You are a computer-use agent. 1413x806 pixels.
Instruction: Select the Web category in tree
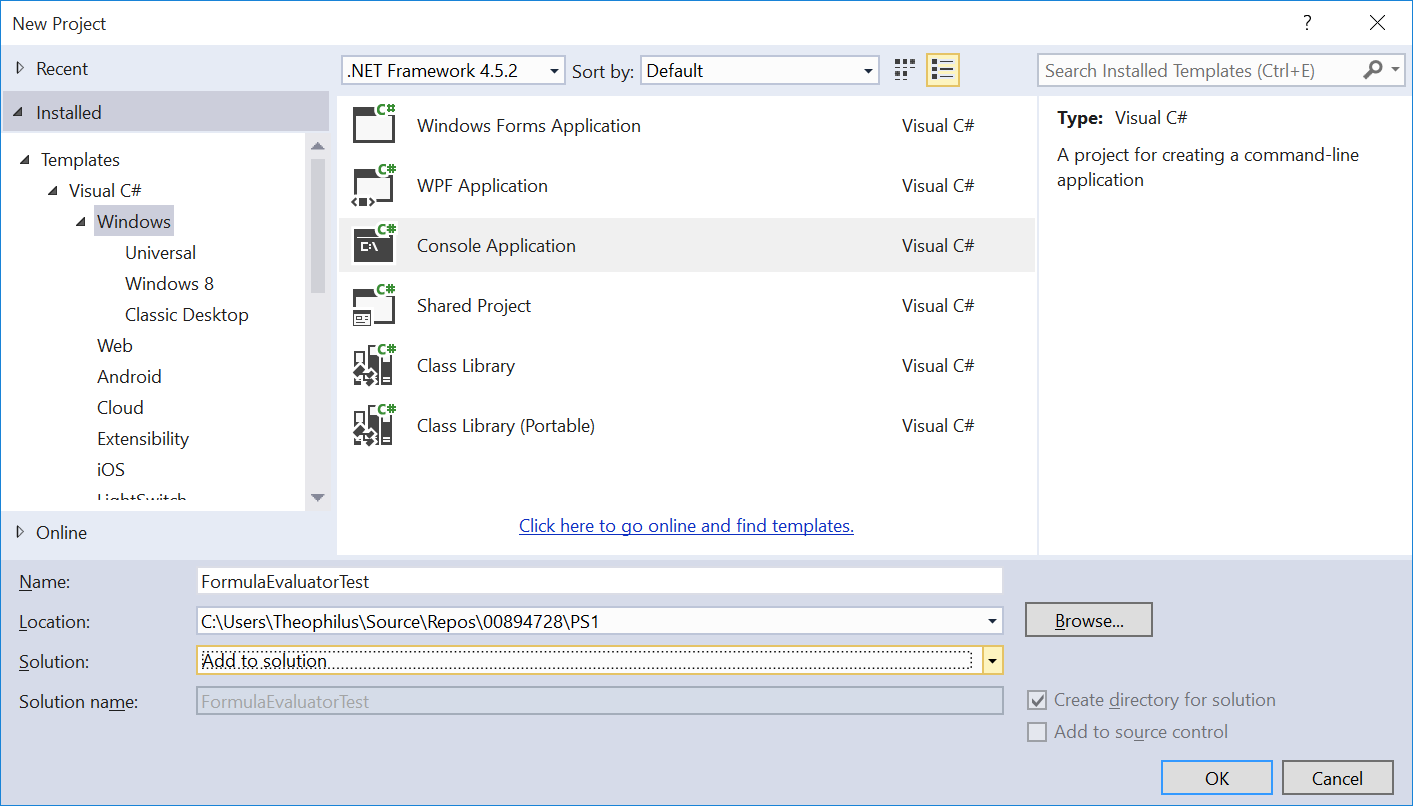click(x=114, y=346)
